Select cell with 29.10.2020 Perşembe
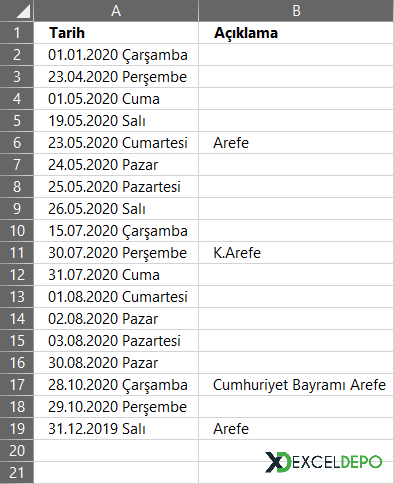 (x=116, y=407)
